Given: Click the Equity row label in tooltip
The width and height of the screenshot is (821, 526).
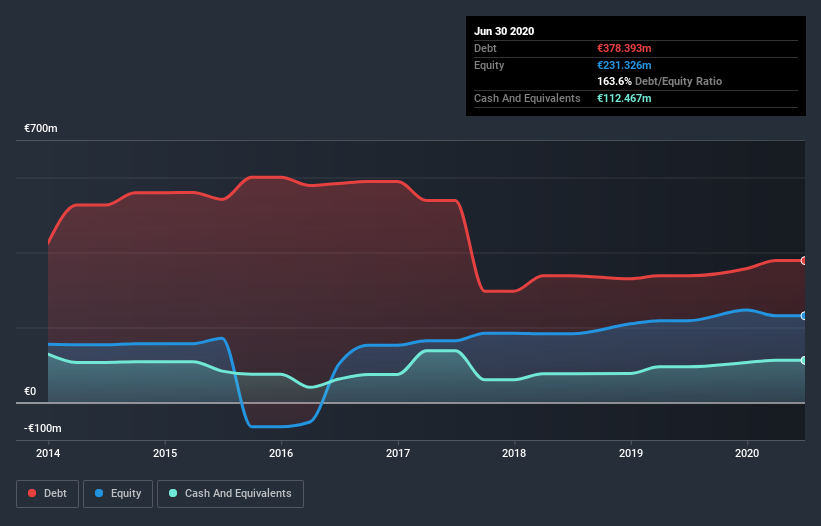Looking at the screenshot, I should click(x=489, y=65).
